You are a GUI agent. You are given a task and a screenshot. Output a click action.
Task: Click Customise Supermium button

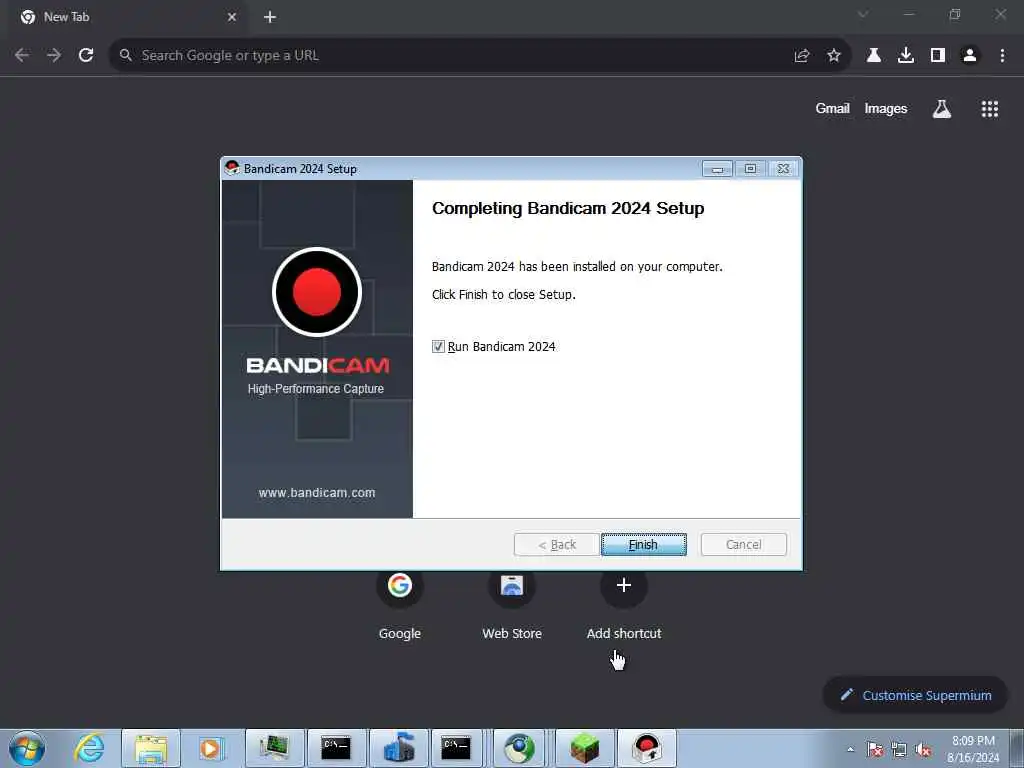pyautogui.click(x=916, y=695)
